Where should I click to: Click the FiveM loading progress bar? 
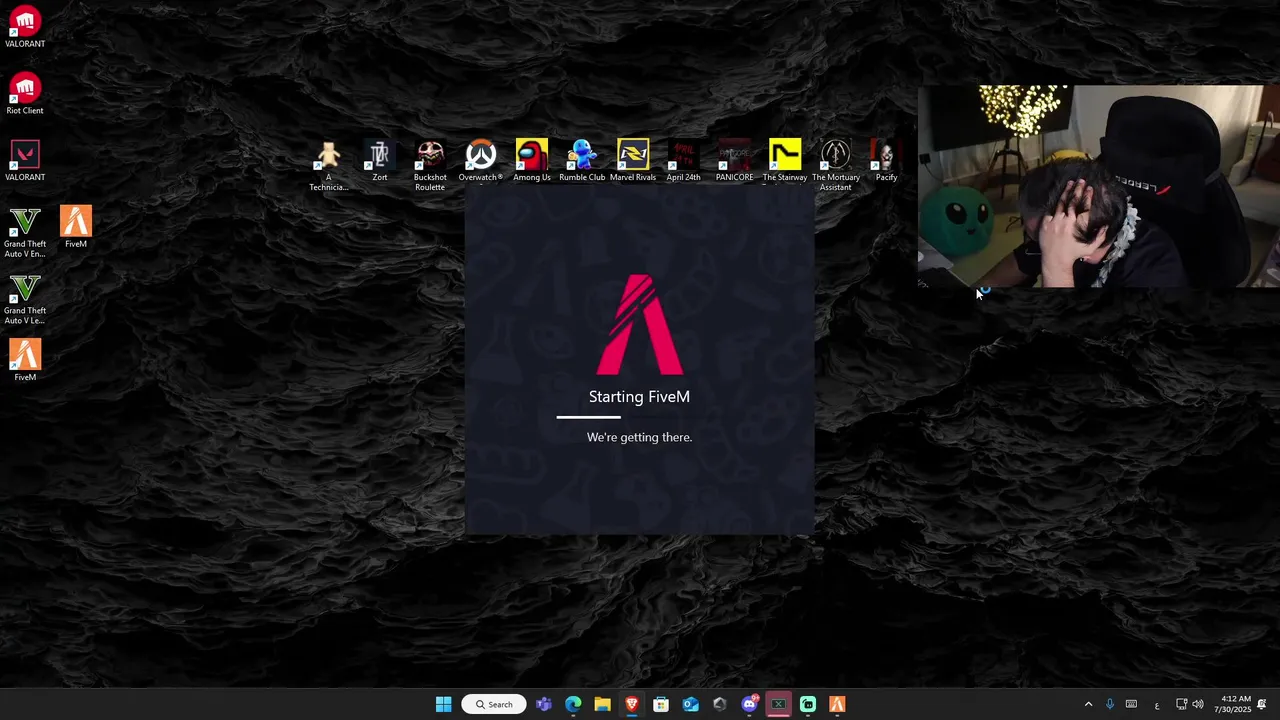tap(639, 417)
